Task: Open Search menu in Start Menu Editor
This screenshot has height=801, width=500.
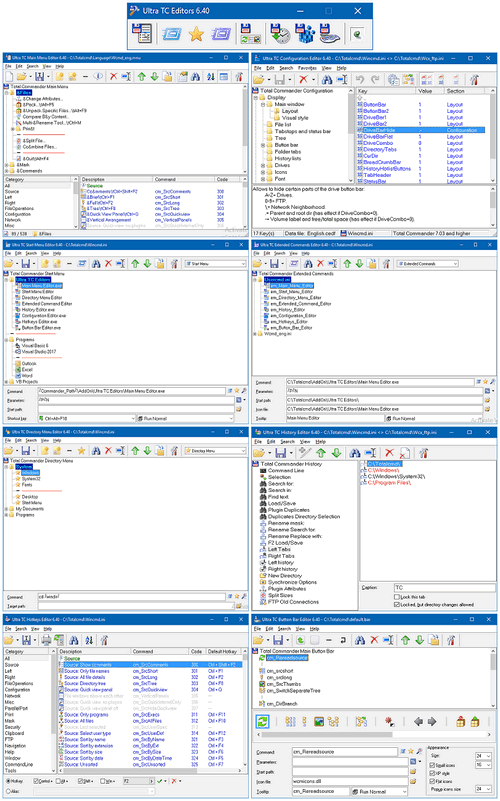Action: click(x=32, y=253)
